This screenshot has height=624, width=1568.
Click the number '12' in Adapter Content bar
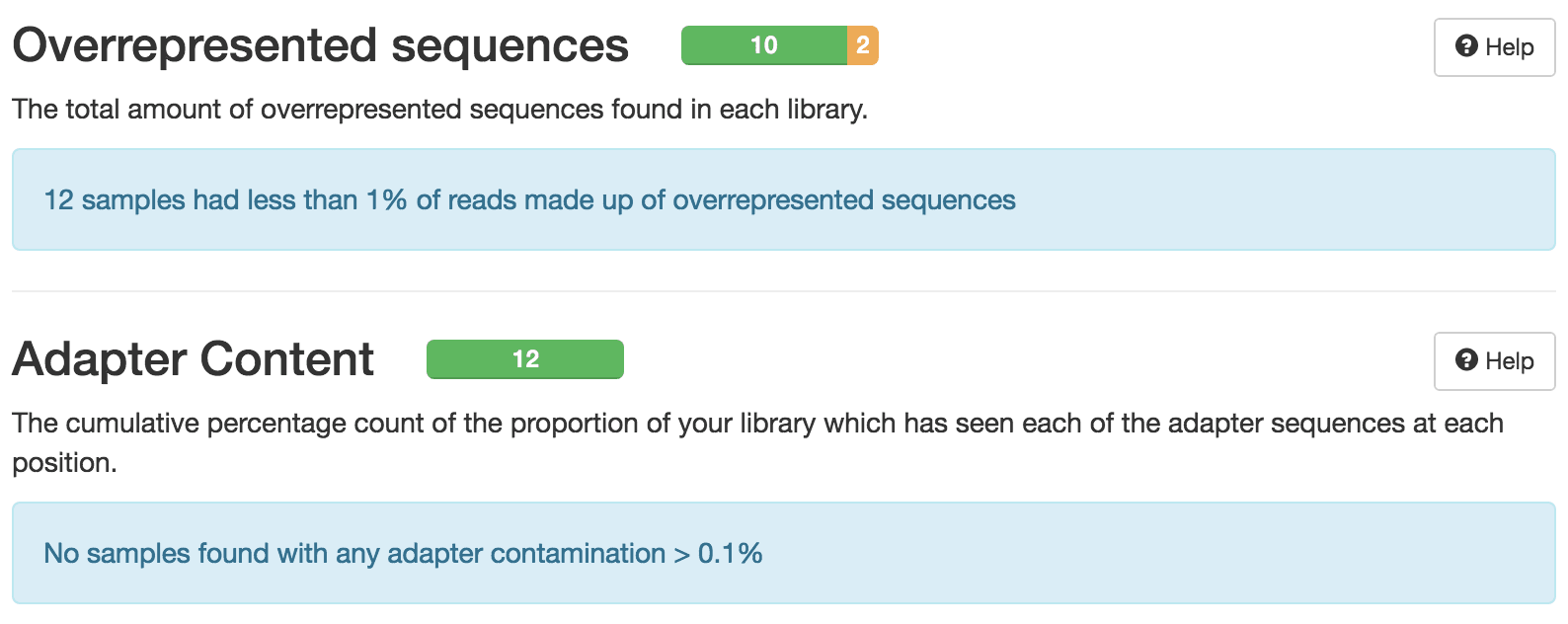(x=525, y=359)
